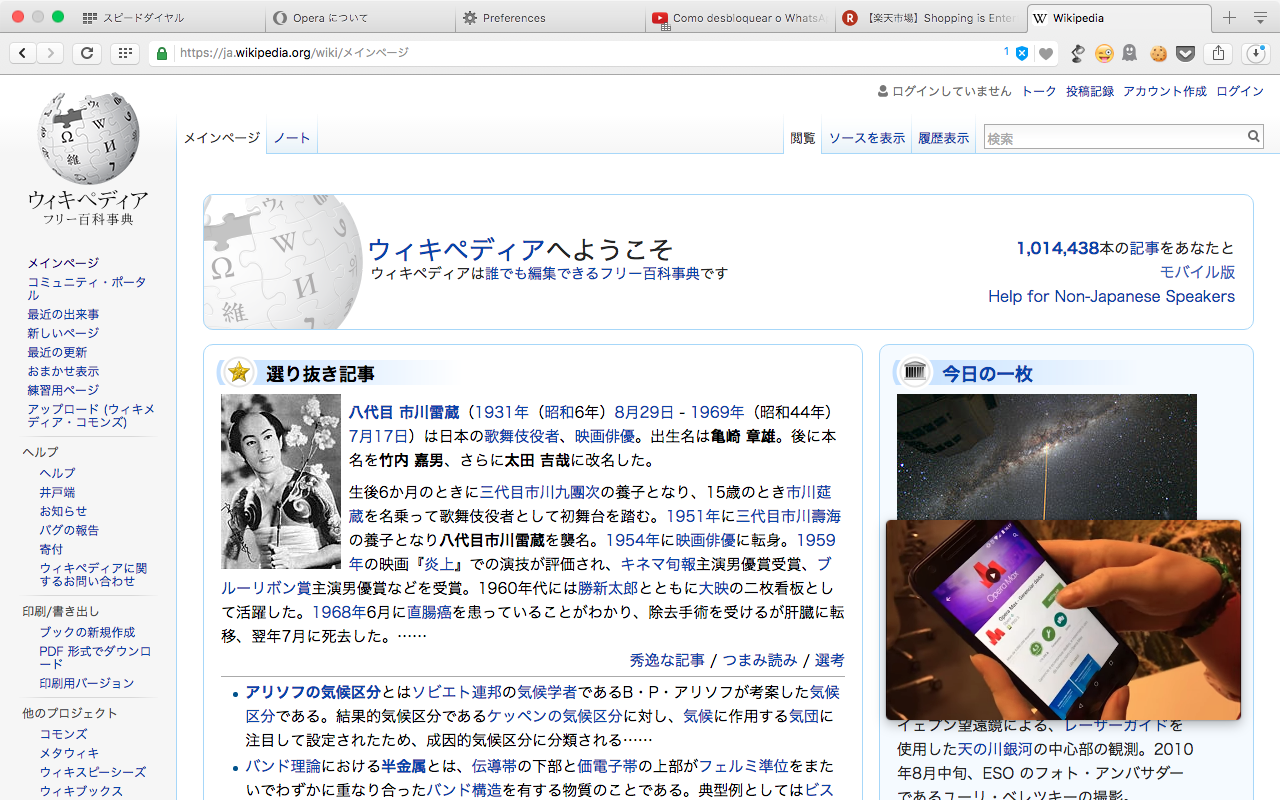Open the ad blocker shield icon
The width and height of the screenshot is (1280, 800).
(x=1022, y=53)
